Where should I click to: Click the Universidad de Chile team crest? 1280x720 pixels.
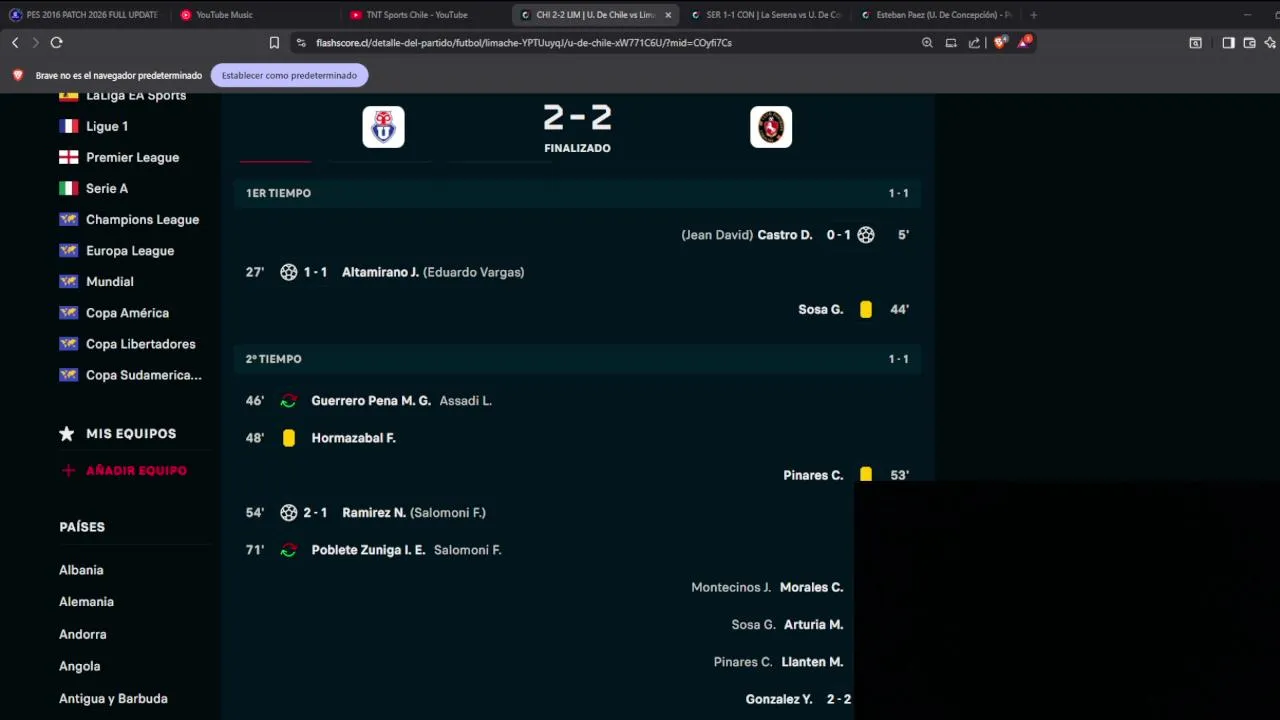pyautogui.click(x=383, y=127)
